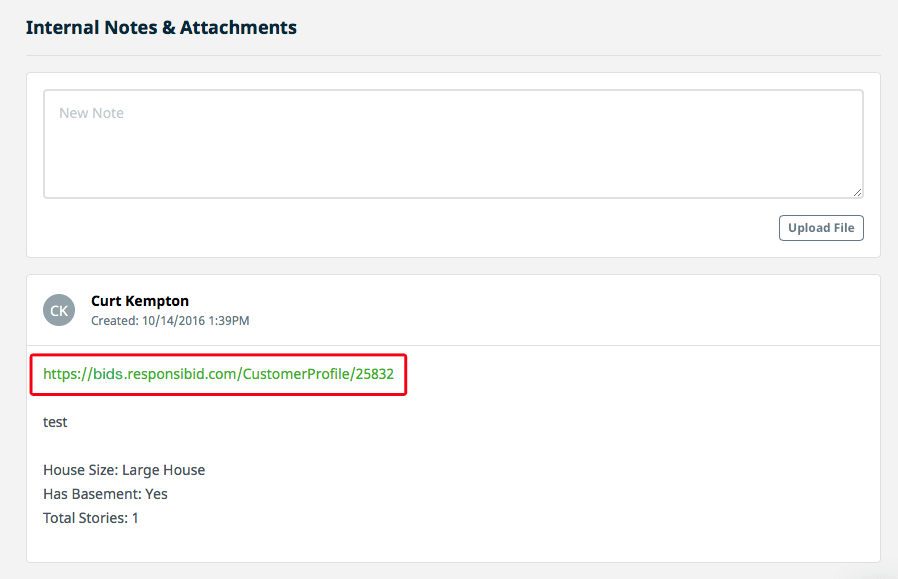Viewport: 898px width, 579px height.
Task: Click the House Size: Large House line
Action: 124,470
